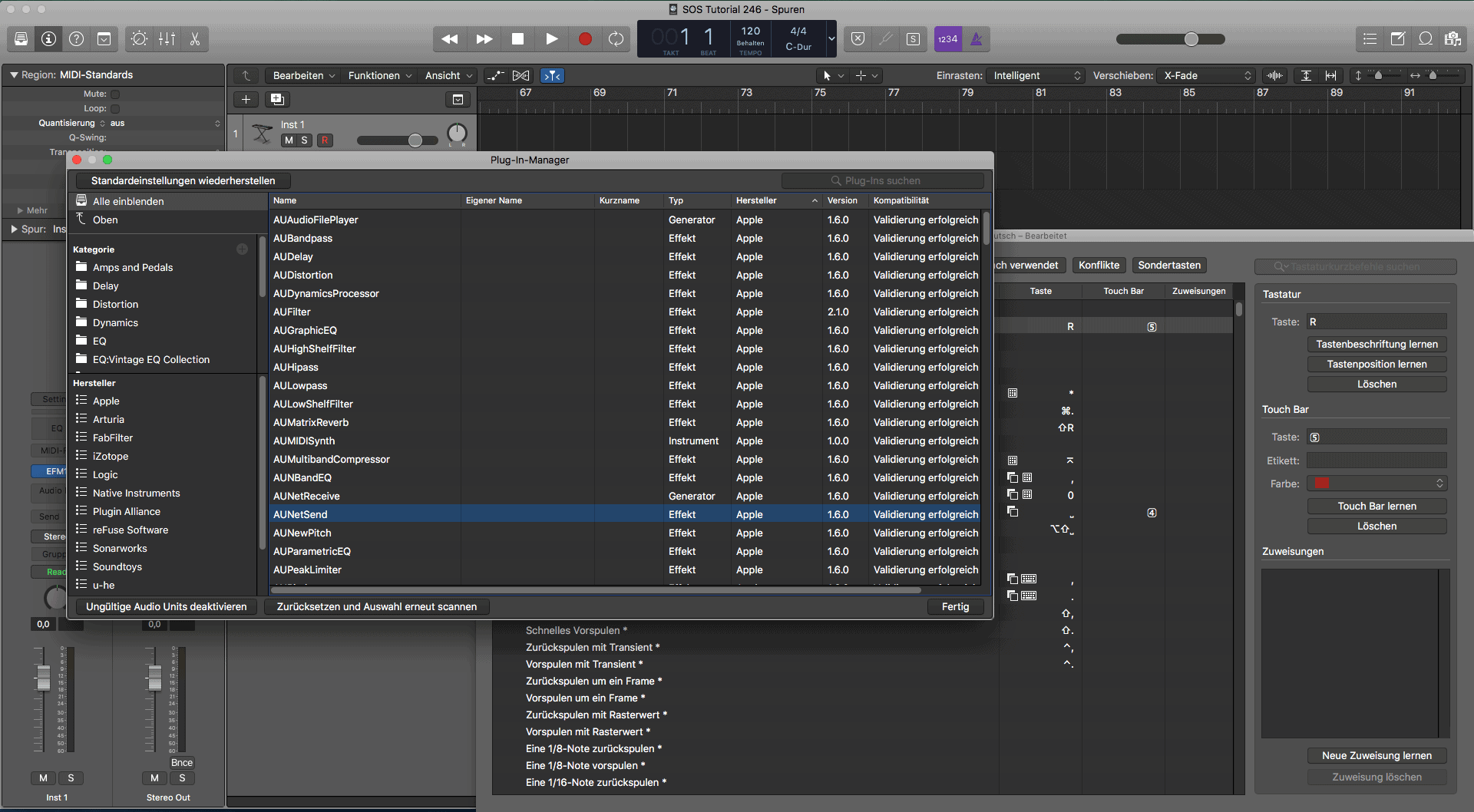Toggle the Loop checkbox in Region inspector
Screen dimensions: 1474x812
tap(115, 108)
